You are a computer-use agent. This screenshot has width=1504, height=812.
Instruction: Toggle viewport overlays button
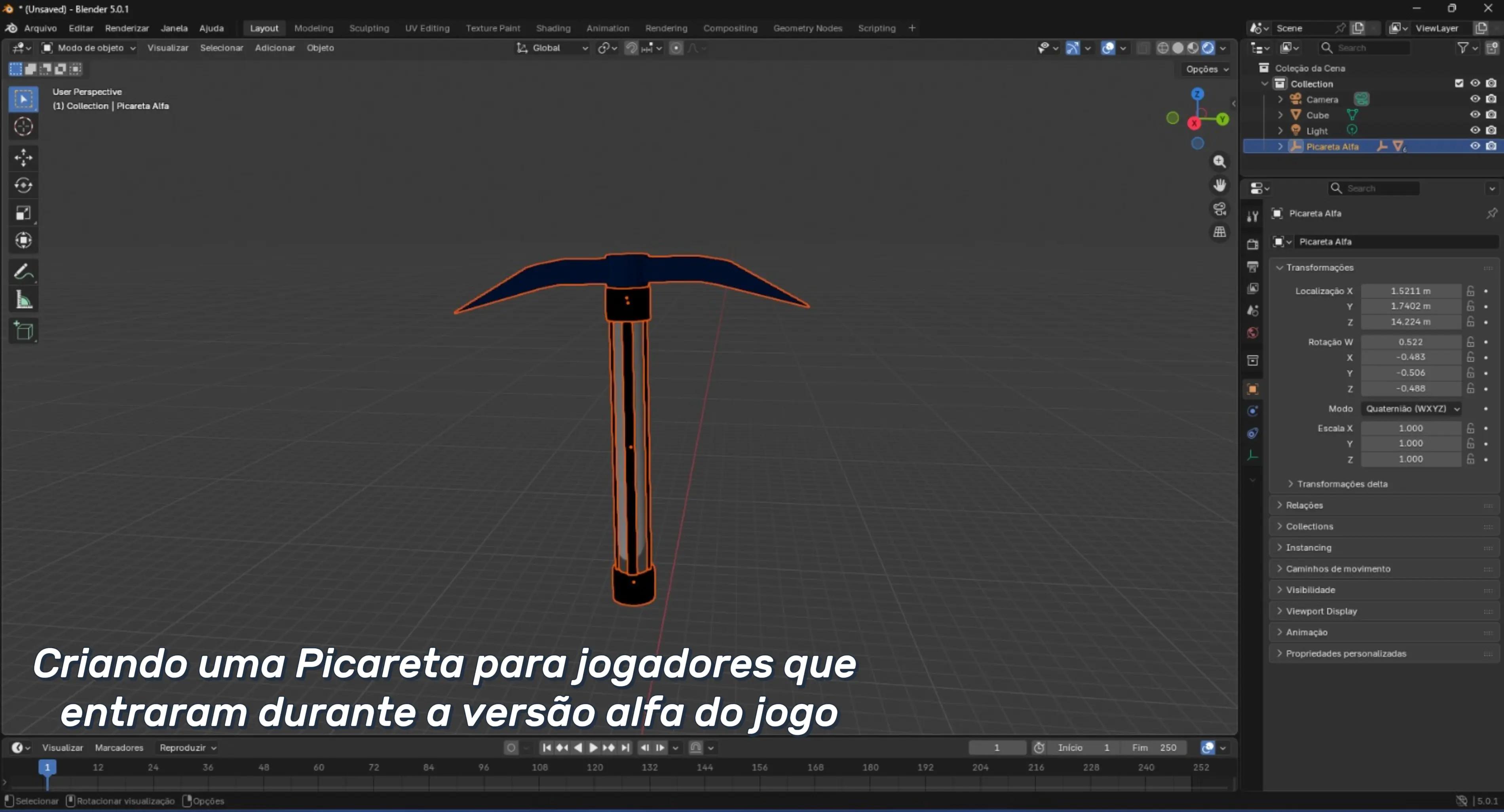point(1107,48)
